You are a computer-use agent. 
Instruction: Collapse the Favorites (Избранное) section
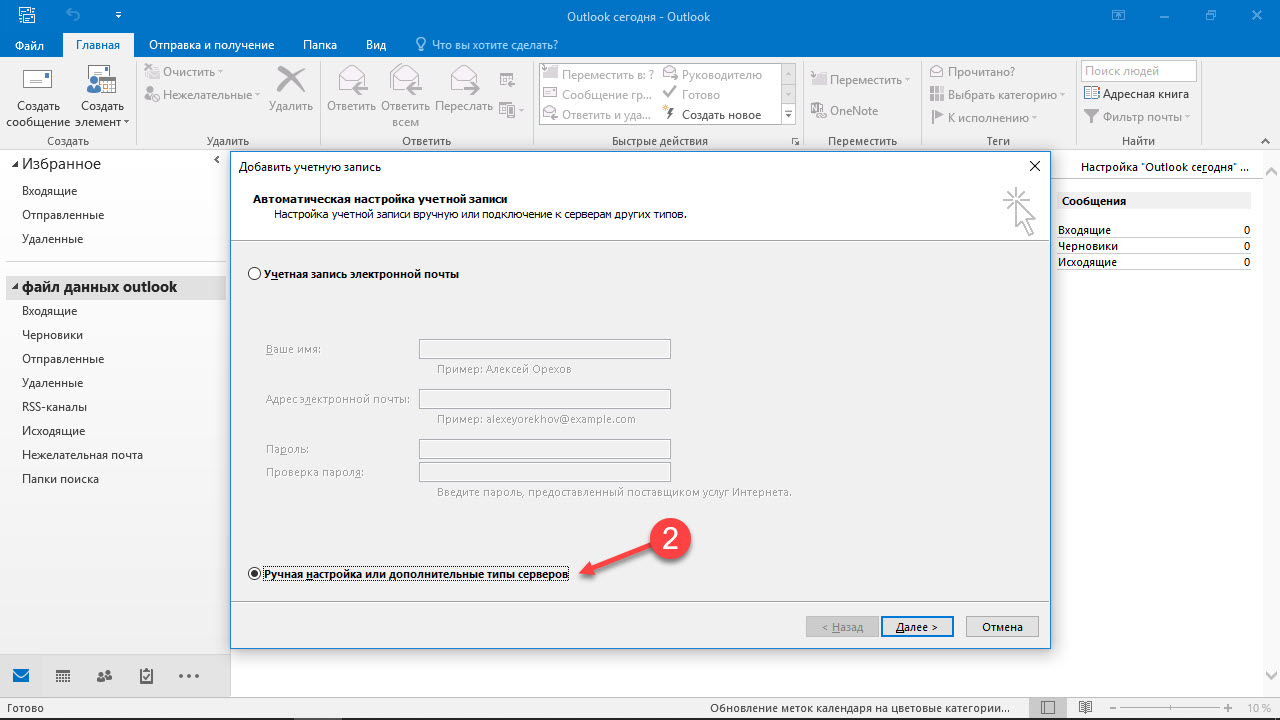(15, 164)
